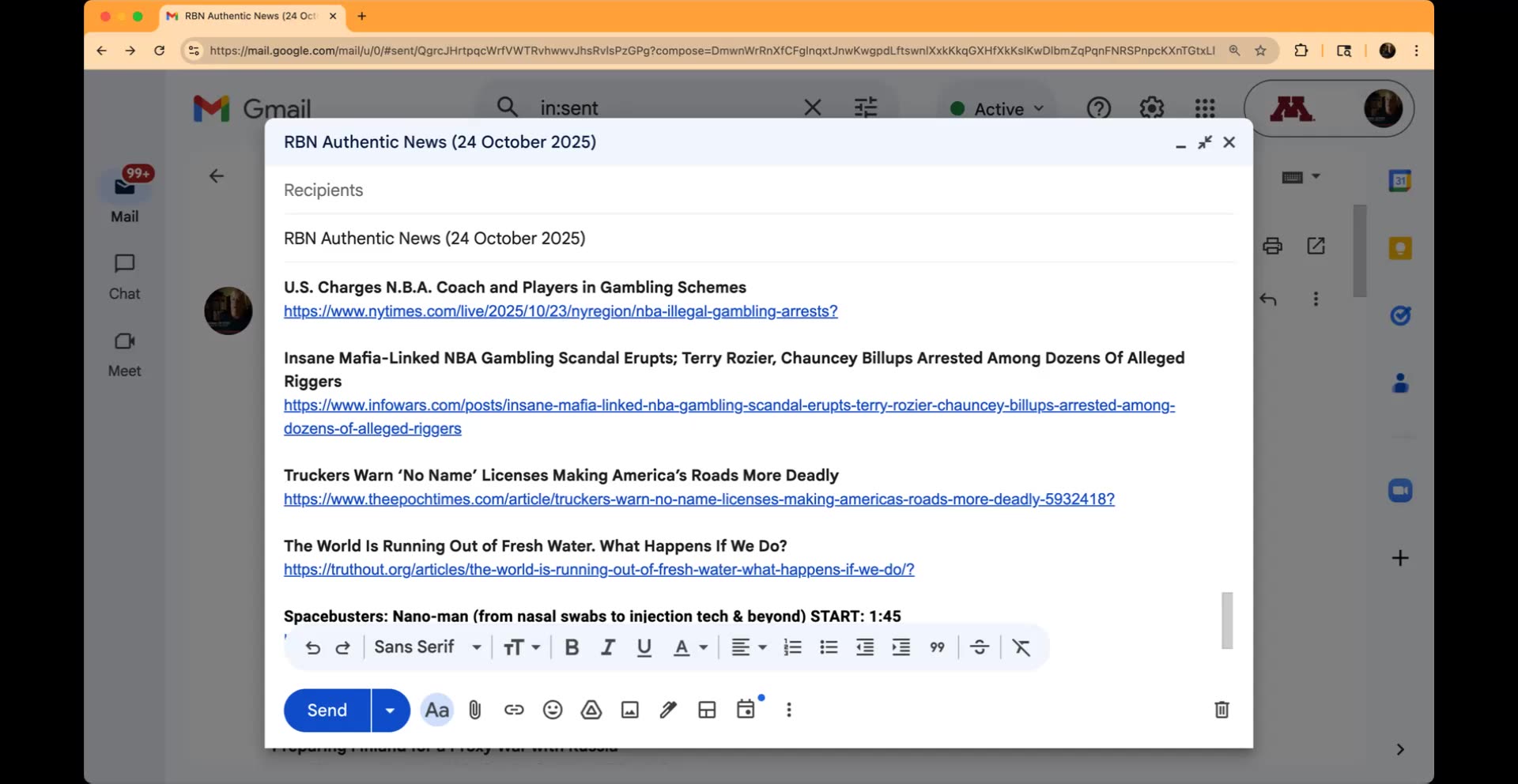Undo last edit in compose toolbar

312,647
